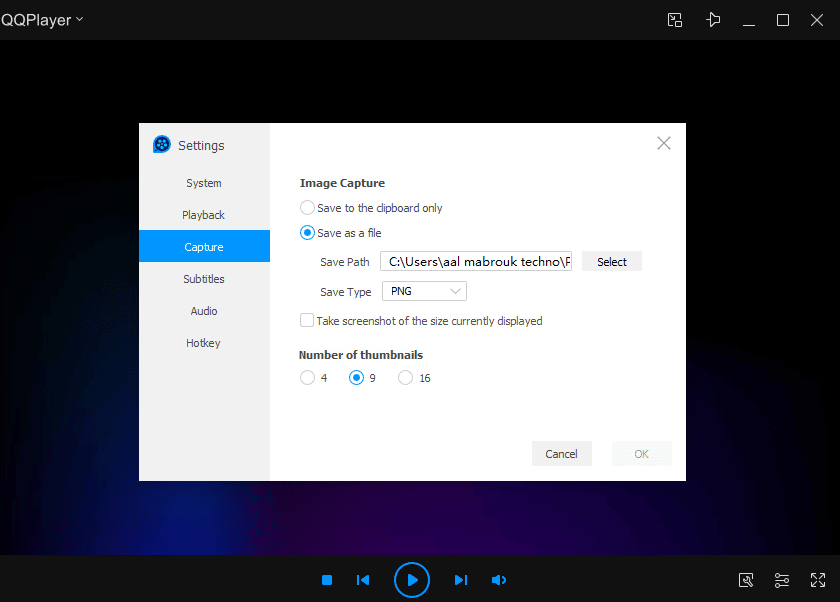Click the Save Path text field
The width and height of the screenshot is (840, 602).
pos(476,261)
